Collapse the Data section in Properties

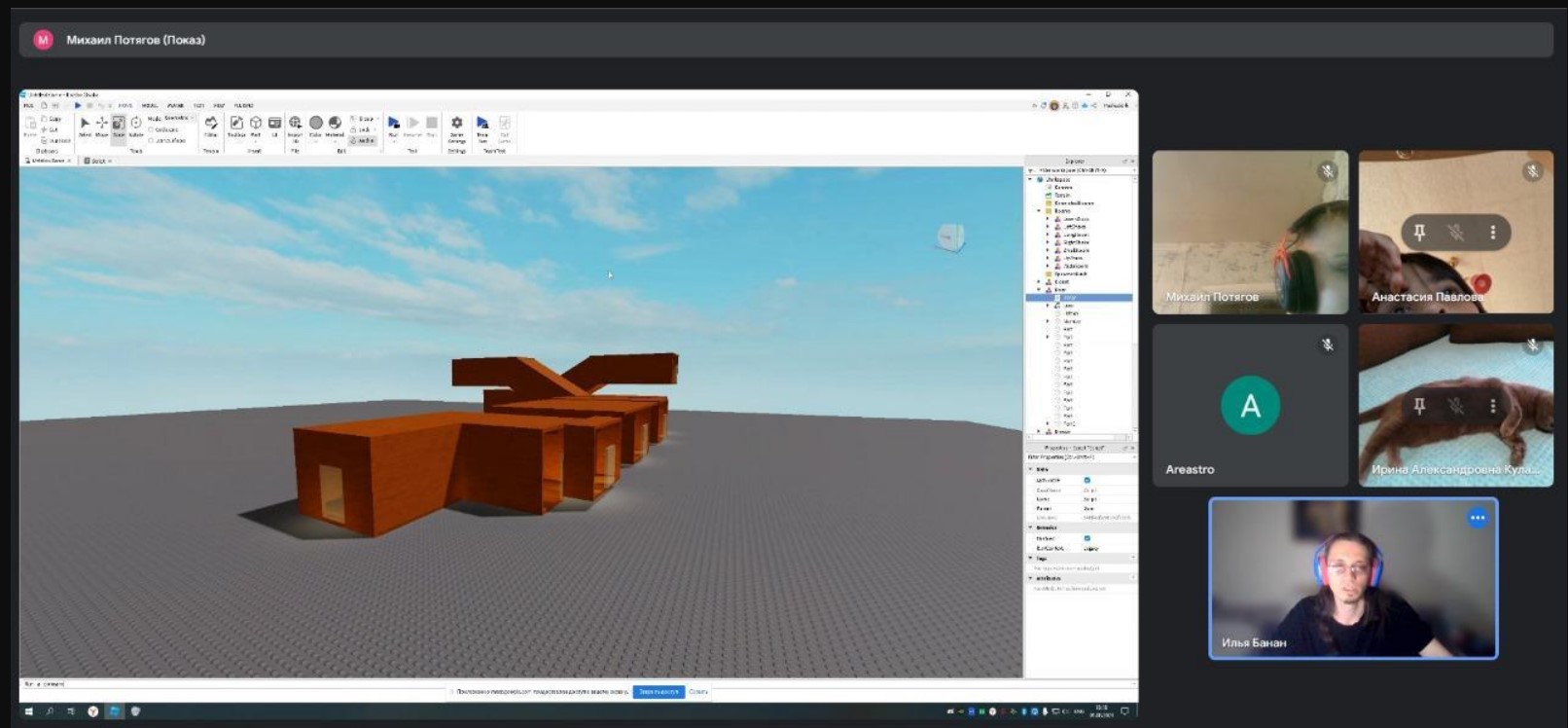pos(1031,469)
